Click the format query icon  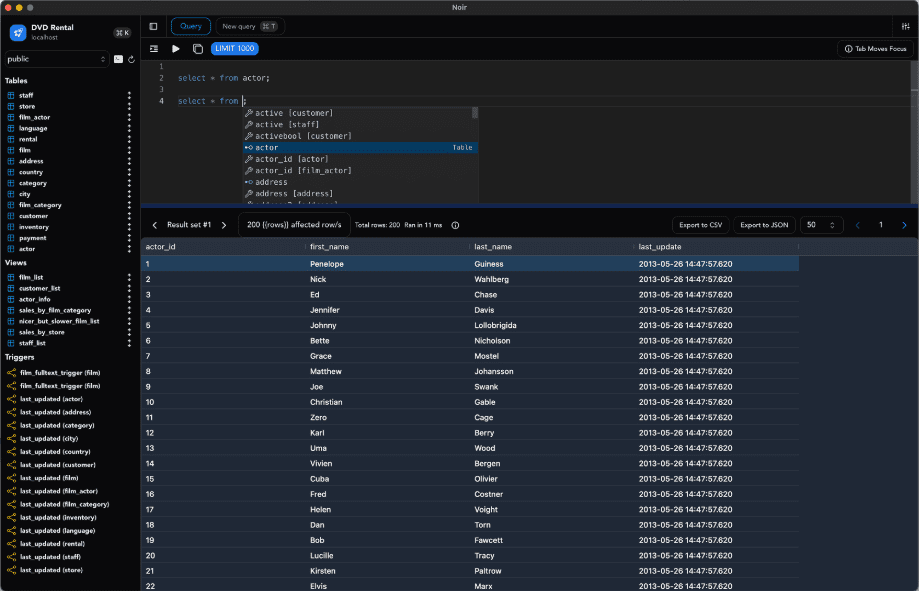pyautogui.click(x=154, y=48)
